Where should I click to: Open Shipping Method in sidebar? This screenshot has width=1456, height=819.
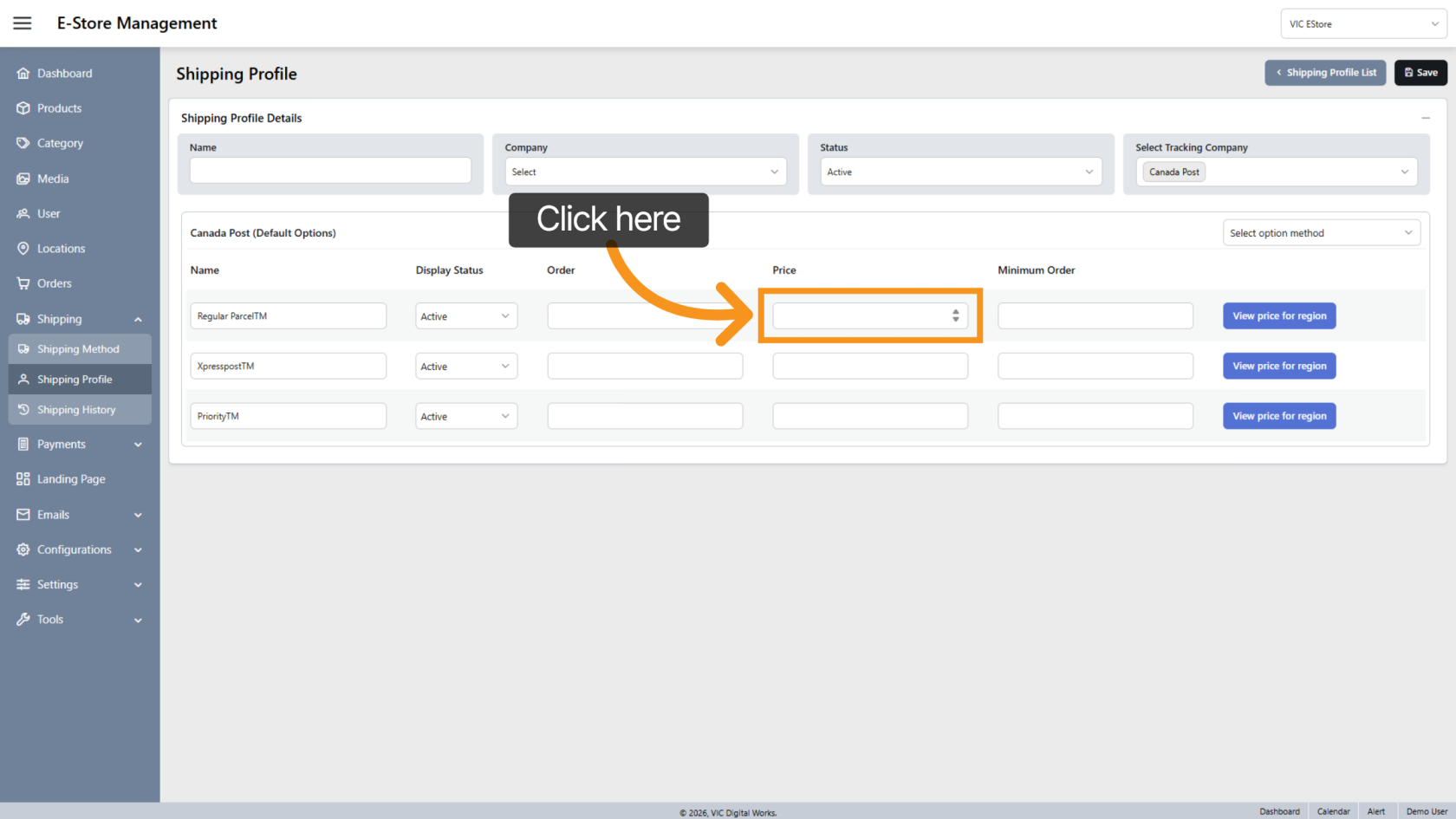78,349
